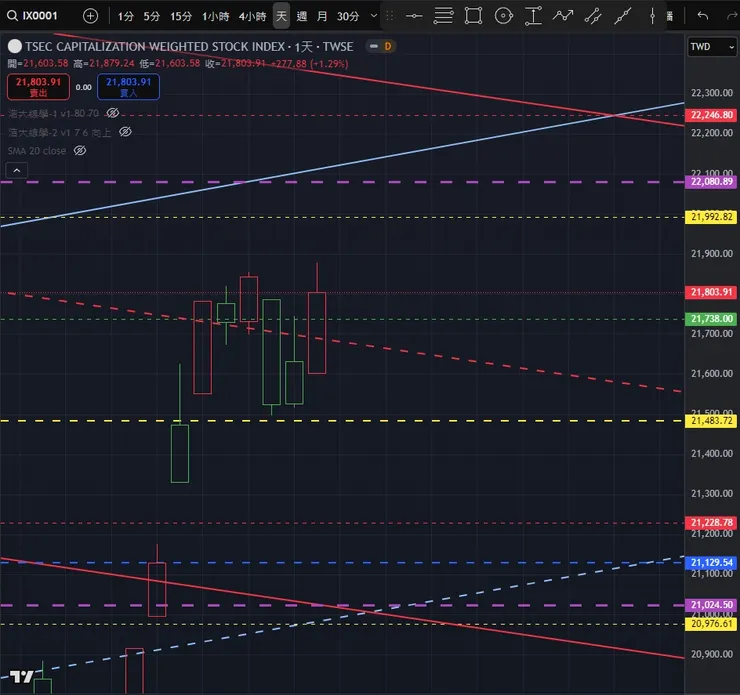Toggle visibility of 海大線學-1 indicator
This screenshot has width=740, height=695.
pos(113,113)
